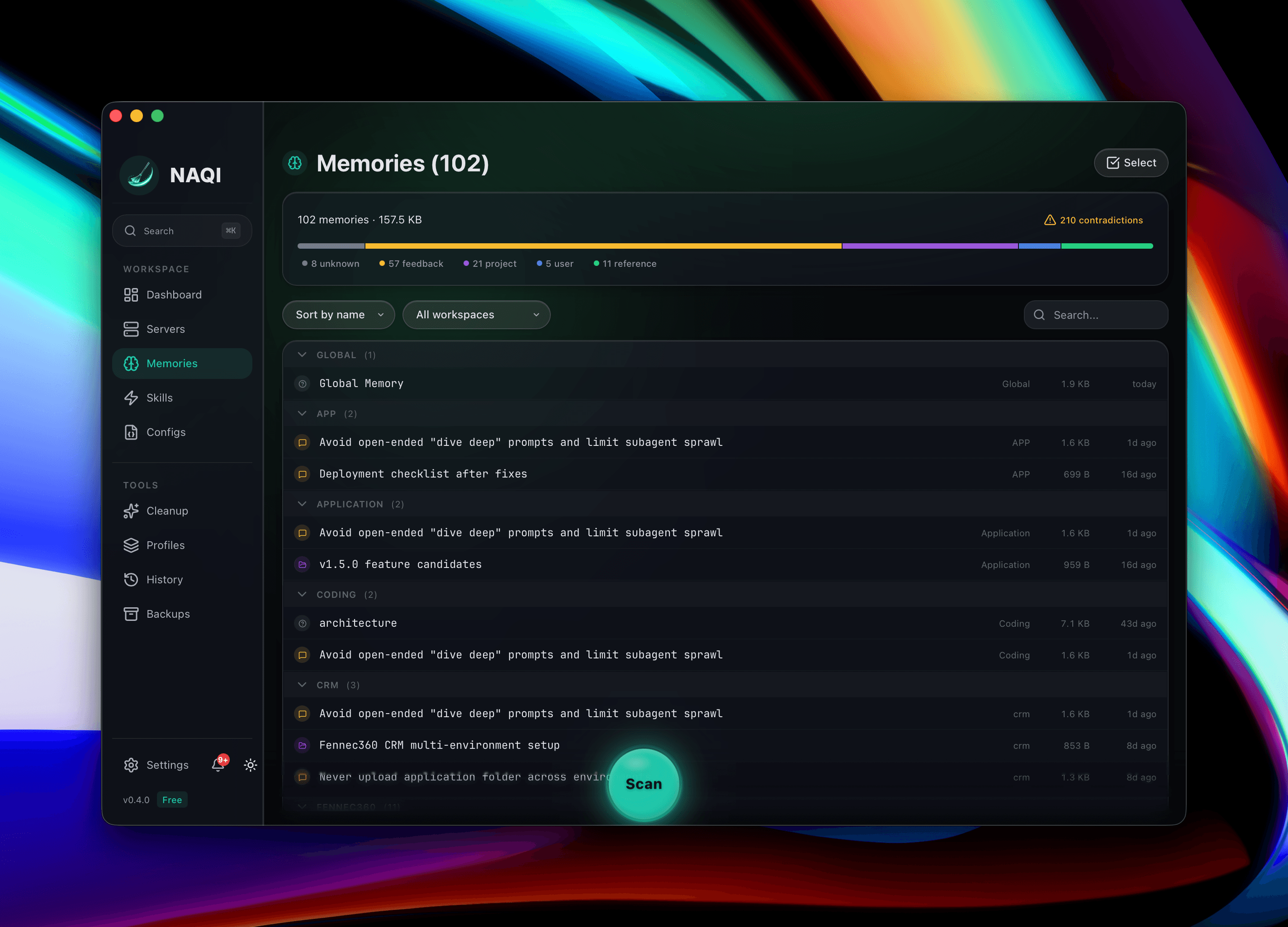Open the Settings gear icon
The height and width of the screenshot is (927, 1288).
[131, 765]
